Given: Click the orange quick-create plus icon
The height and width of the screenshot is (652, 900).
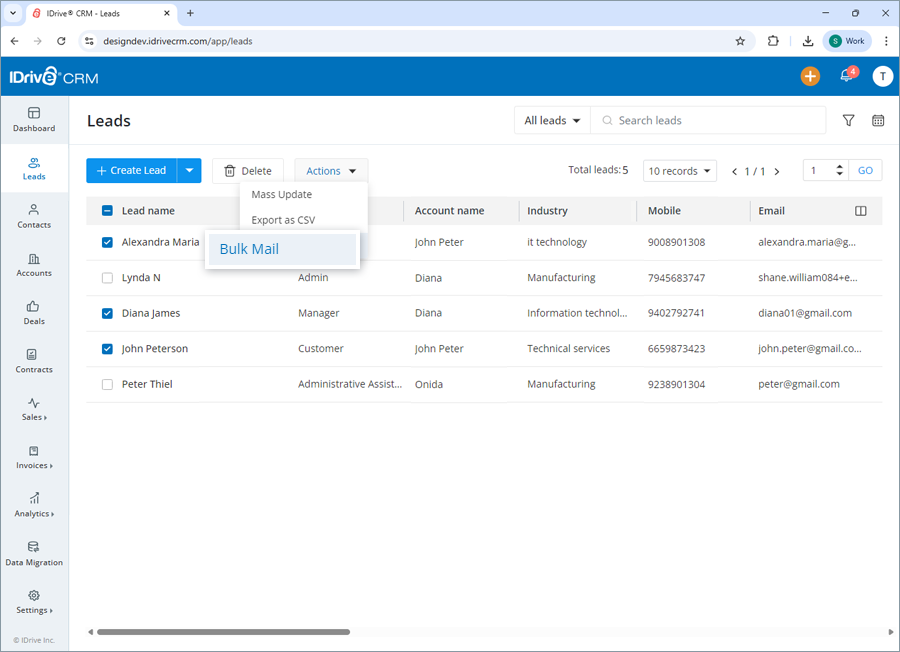Looking at the screenshot, I should tap(810, 75).
